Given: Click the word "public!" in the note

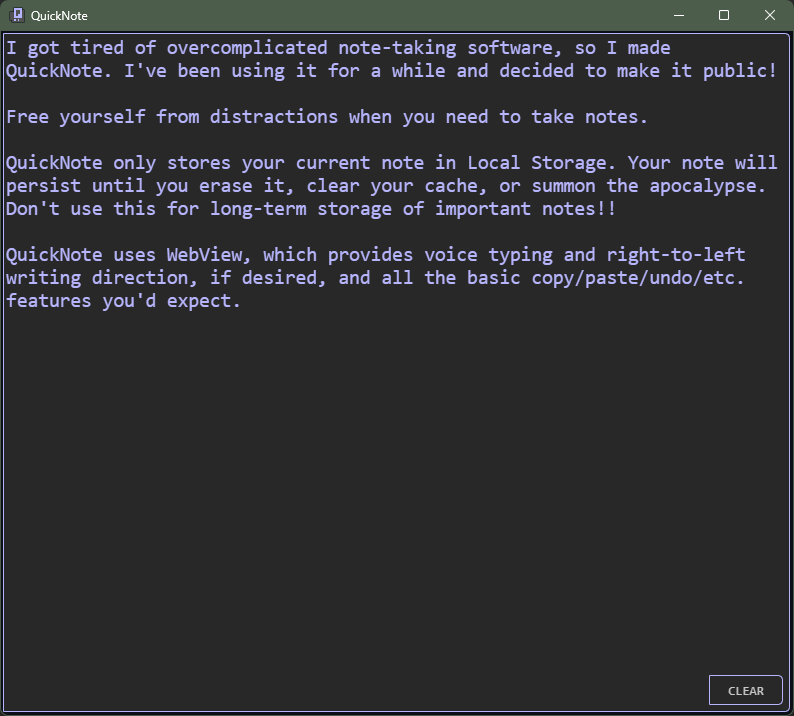Looking at the screenshot, I should [740, 71].
